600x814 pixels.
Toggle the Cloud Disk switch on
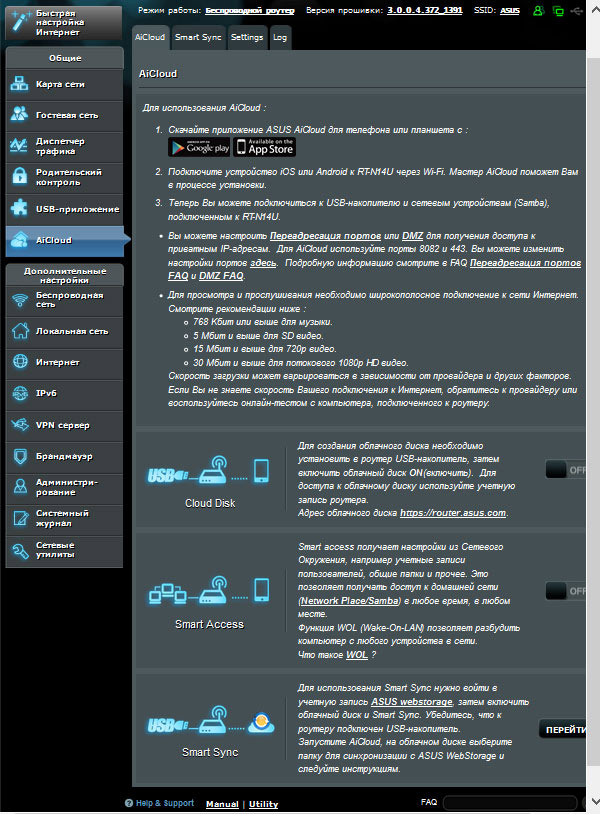566,468
